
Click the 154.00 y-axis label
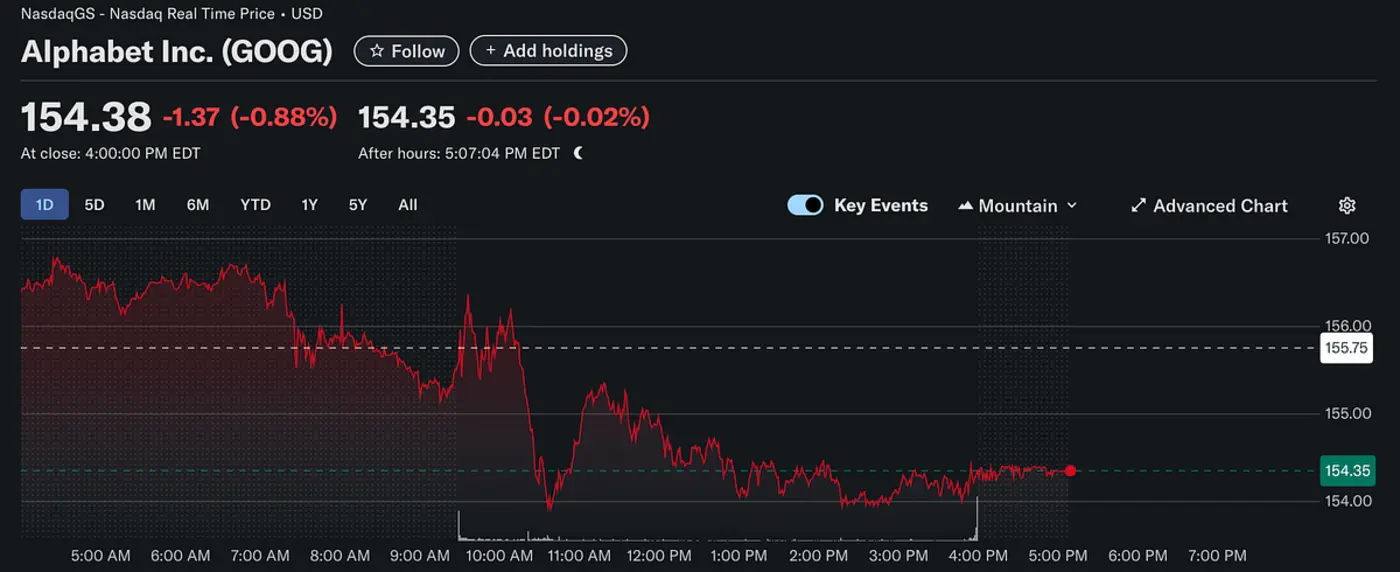click(x=1346, y=501)
